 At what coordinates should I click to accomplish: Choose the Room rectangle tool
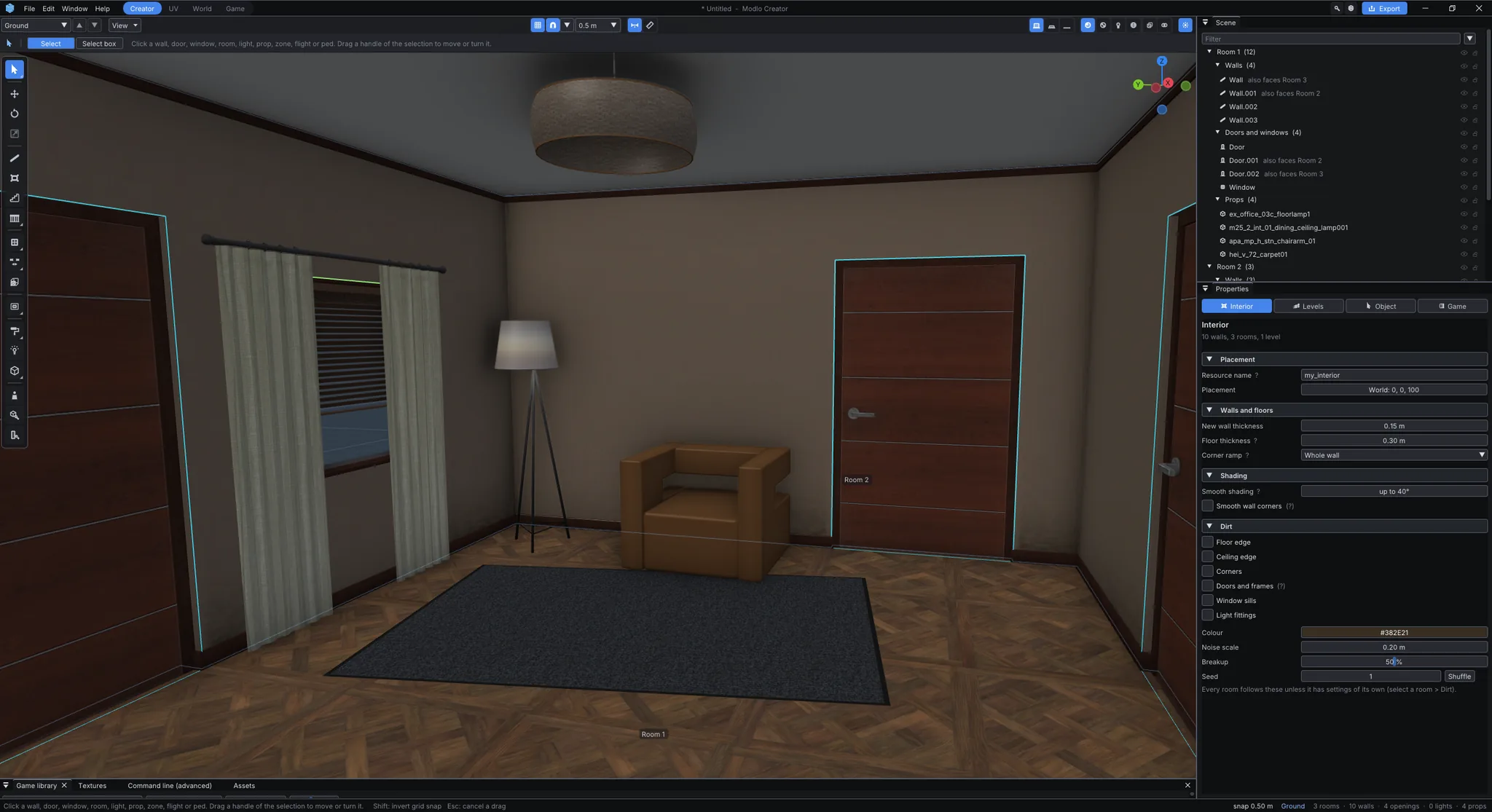(15, 178)
